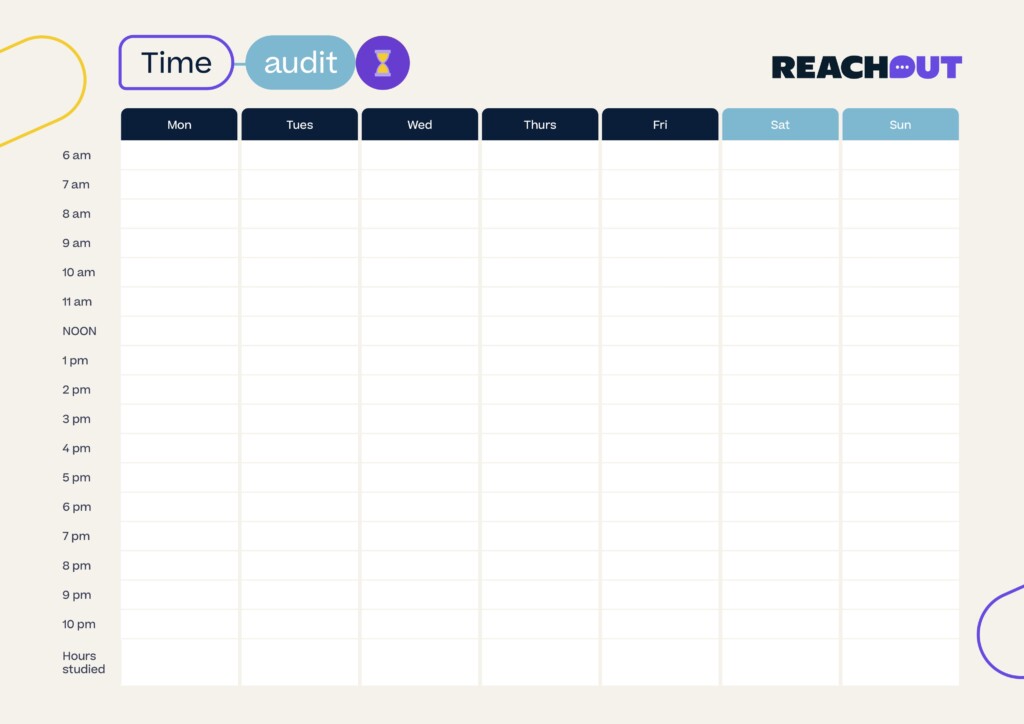The image size is (1024, 724).
Task: Click the hourglass icon beside audit
Action: 382,63
